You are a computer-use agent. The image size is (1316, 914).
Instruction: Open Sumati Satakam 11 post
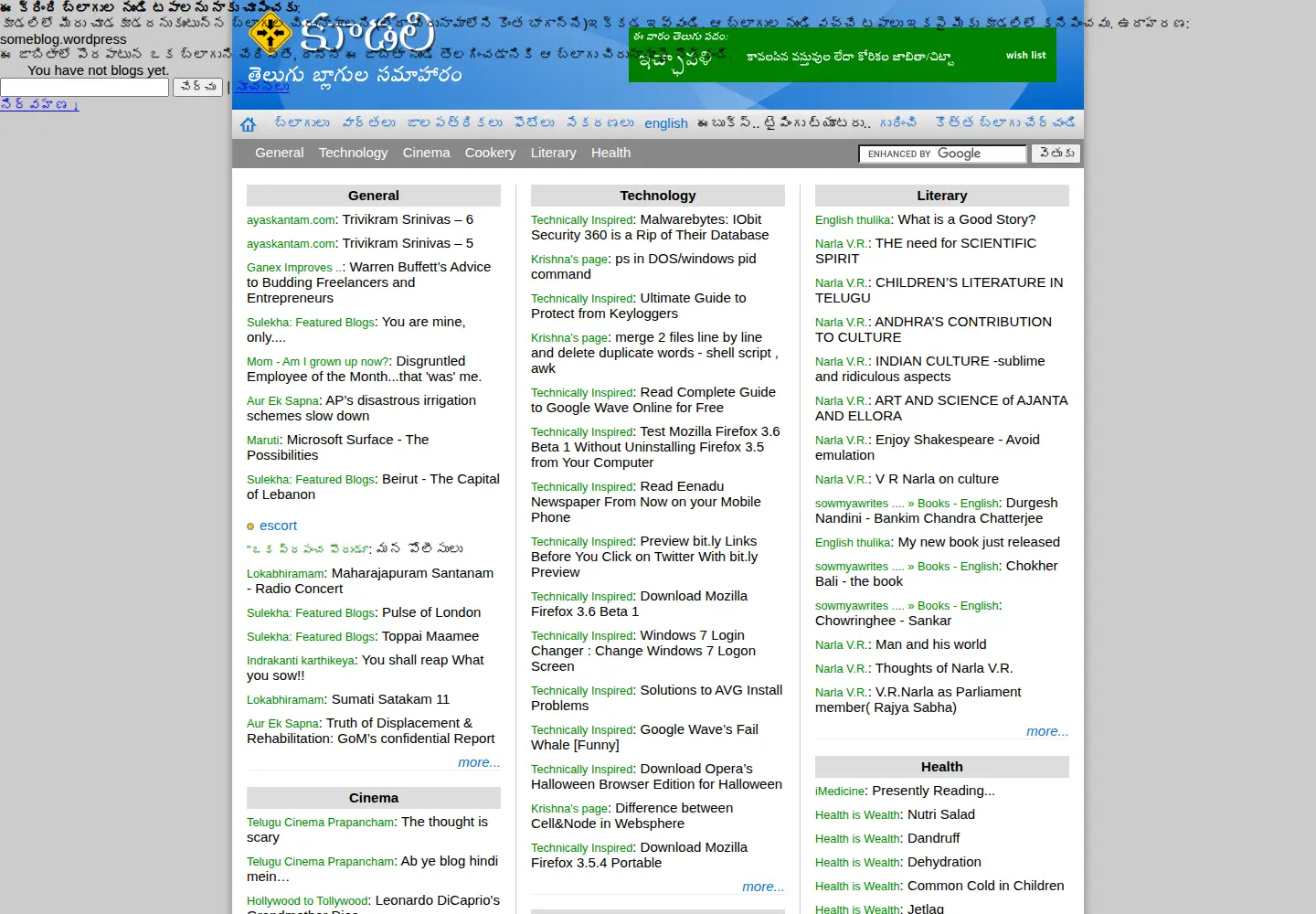tap(390, 699)
